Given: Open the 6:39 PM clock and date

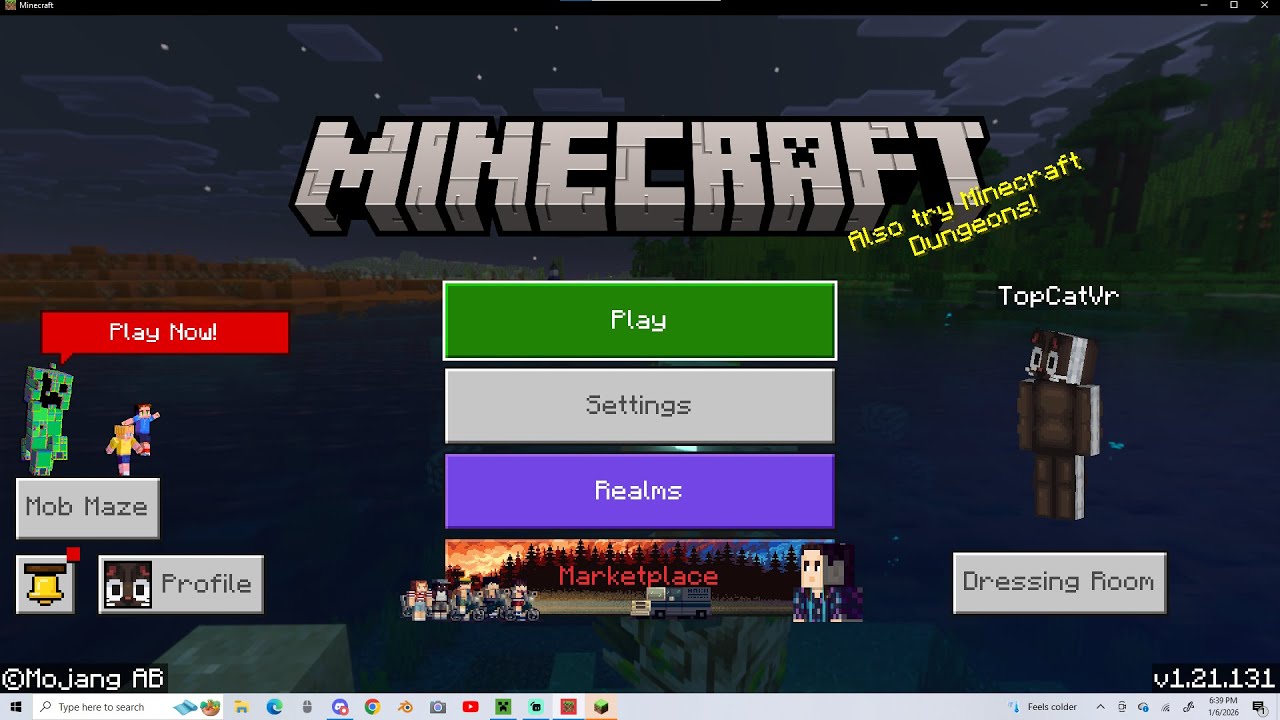Looking at the screenshot, I should coord(1223,707).
